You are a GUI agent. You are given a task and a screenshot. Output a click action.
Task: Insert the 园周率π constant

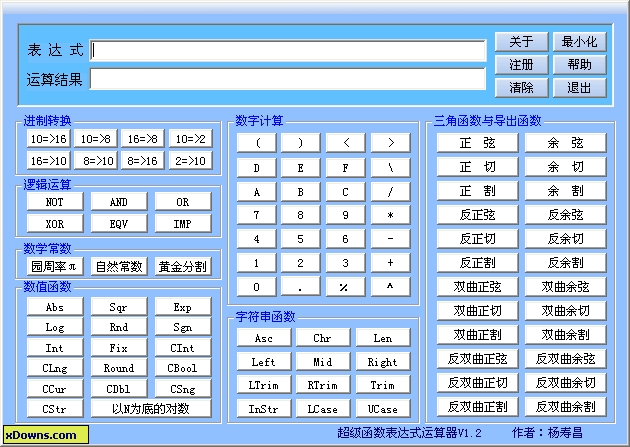[55, 266]
